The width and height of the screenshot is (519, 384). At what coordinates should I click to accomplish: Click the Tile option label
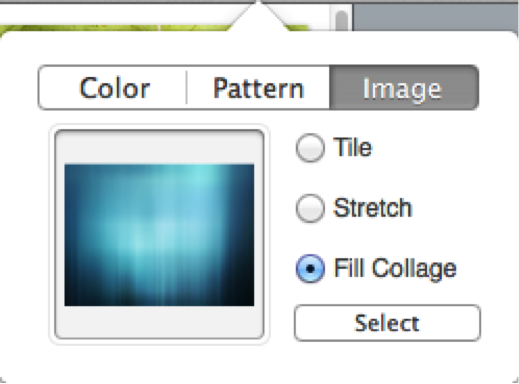point(353,147)
